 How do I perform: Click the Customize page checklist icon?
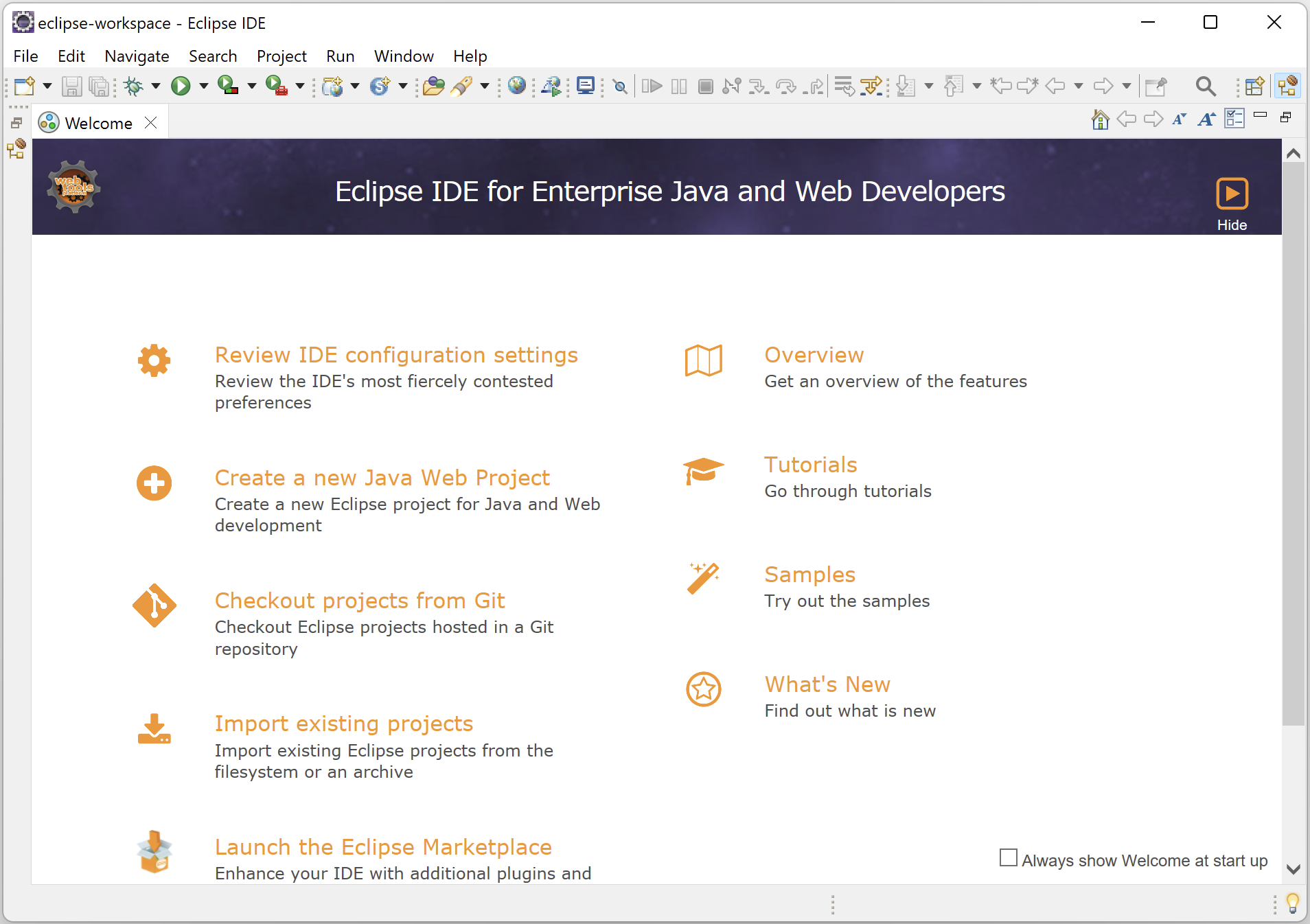1234,119
